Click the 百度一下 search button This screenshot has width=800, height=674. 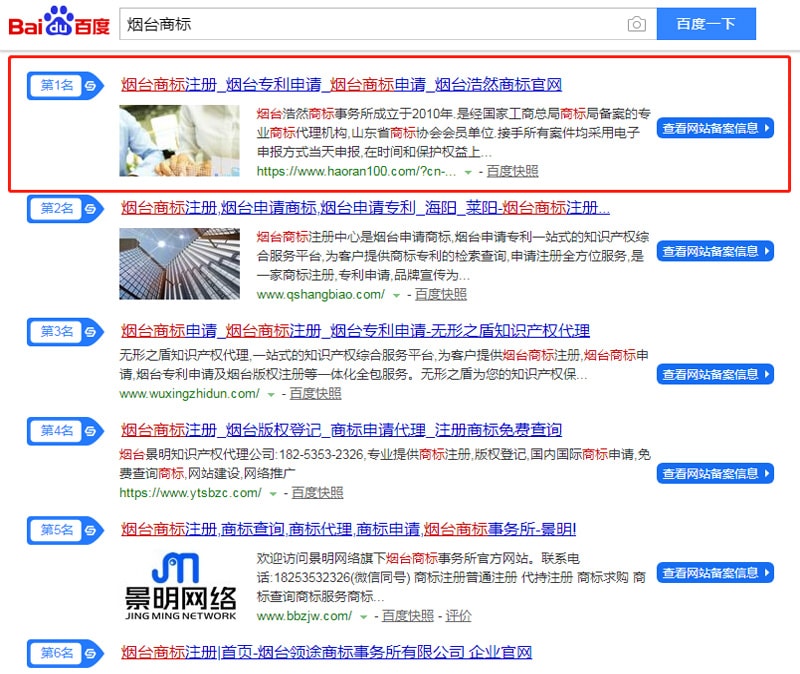pyautogui.click(x=706, y=23)
